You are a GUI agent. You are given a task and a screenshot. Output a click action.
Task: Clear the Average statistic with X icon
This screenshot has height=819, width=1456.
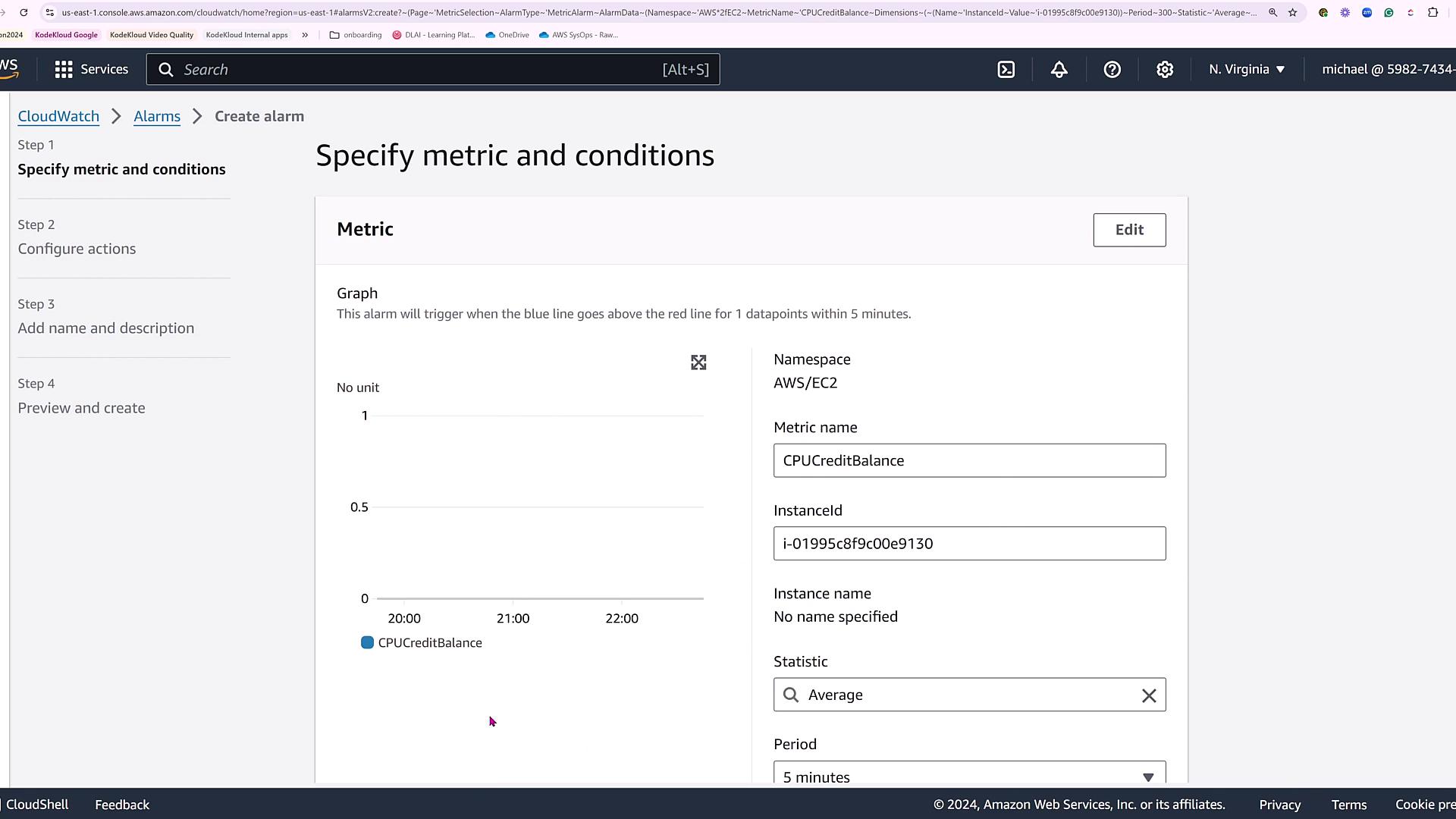click(x=1149, y=695)
